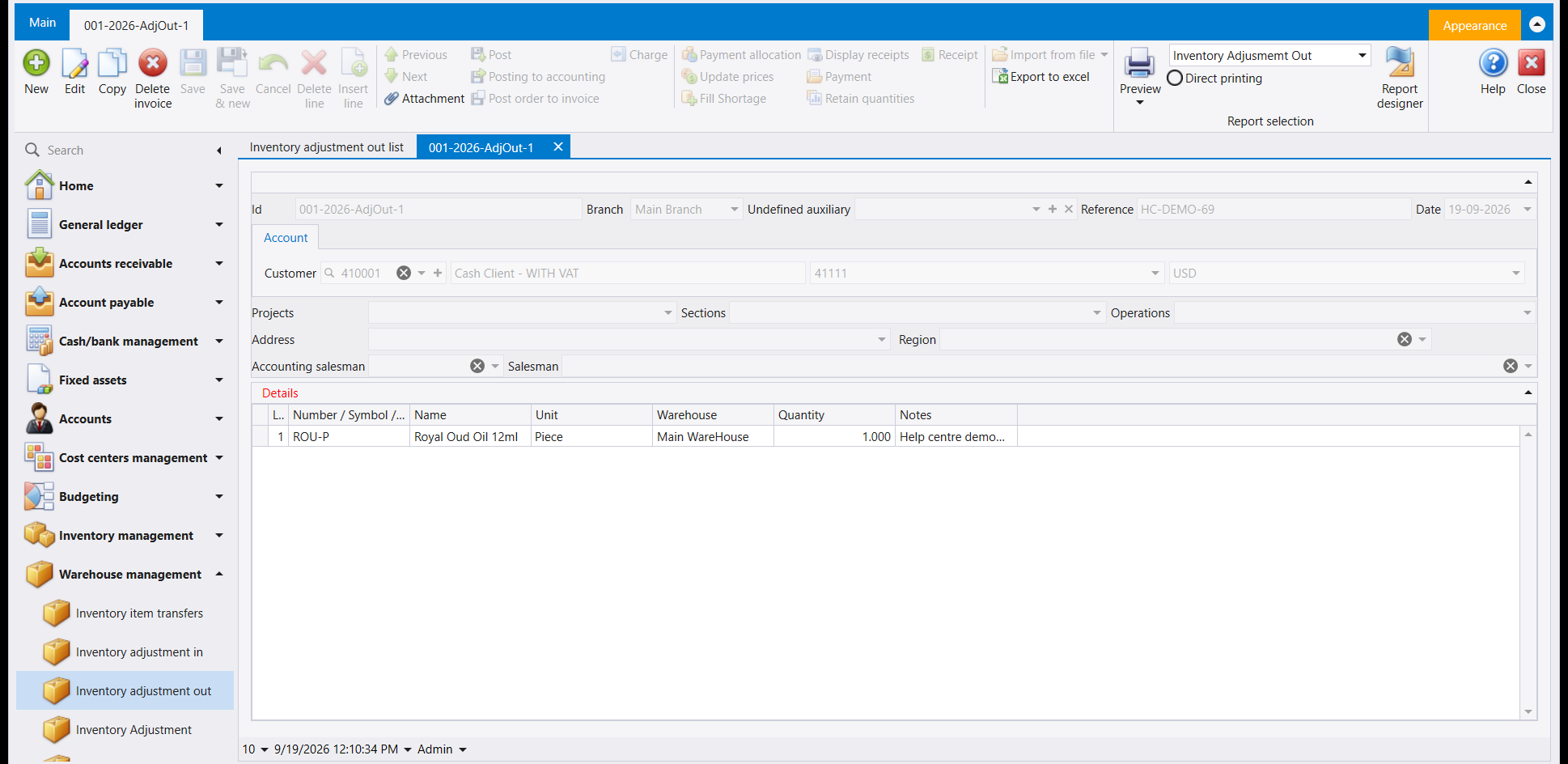The width and height of the screenshot is (1568, 764).
Task: Collapse the Warehouse management section
Action: coord(219,574)
